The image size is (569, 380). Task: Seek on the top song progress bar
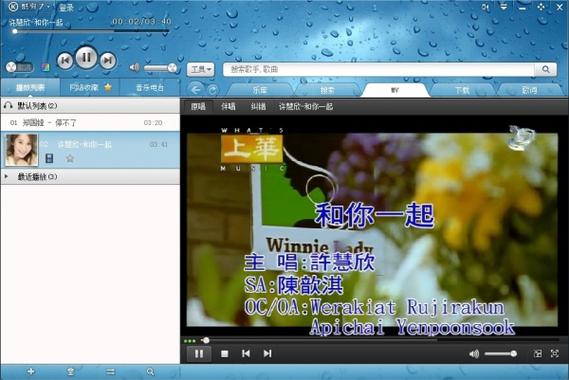[91, 31]
